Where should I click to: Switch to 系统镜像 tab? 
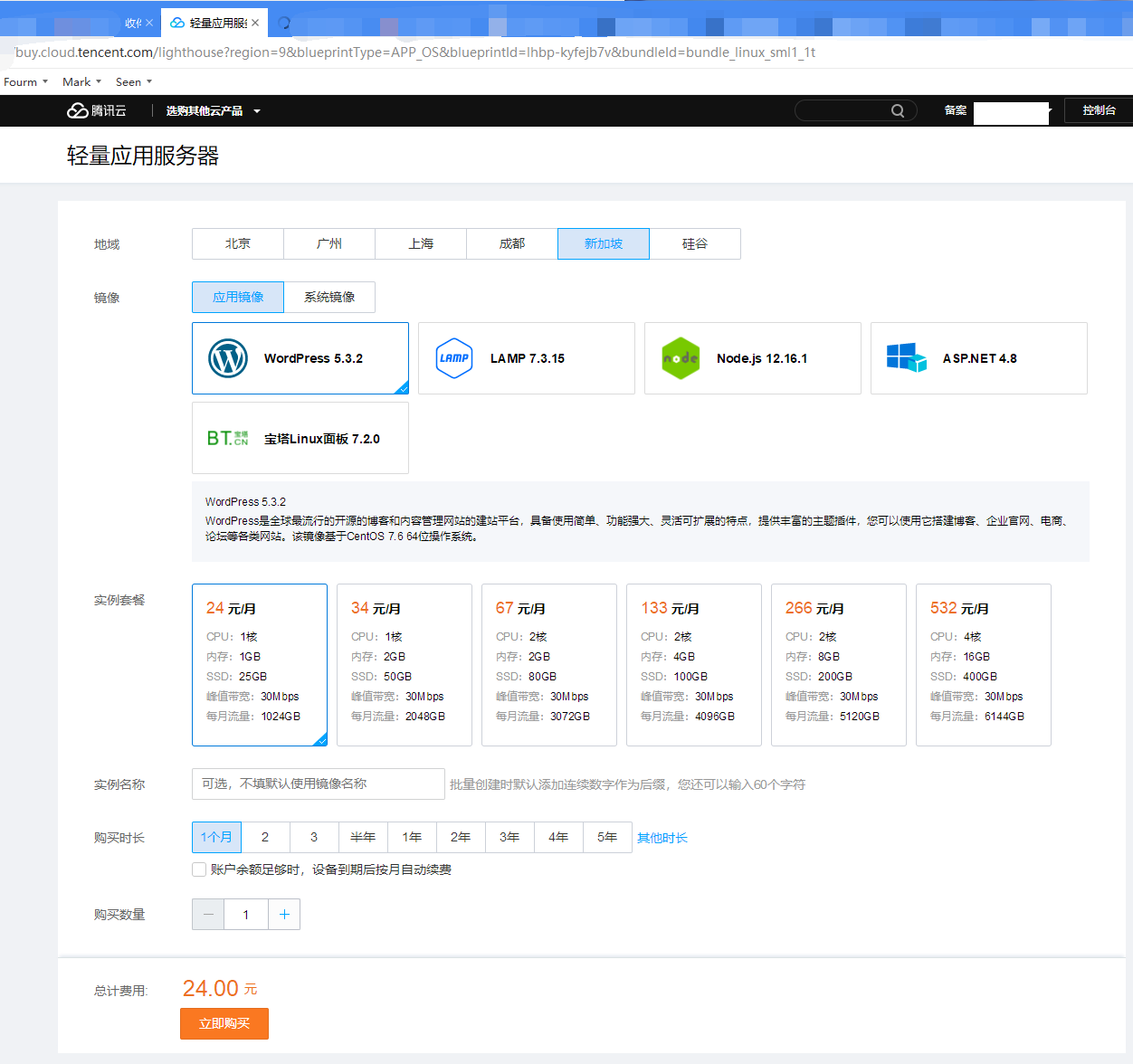point(329,297)
